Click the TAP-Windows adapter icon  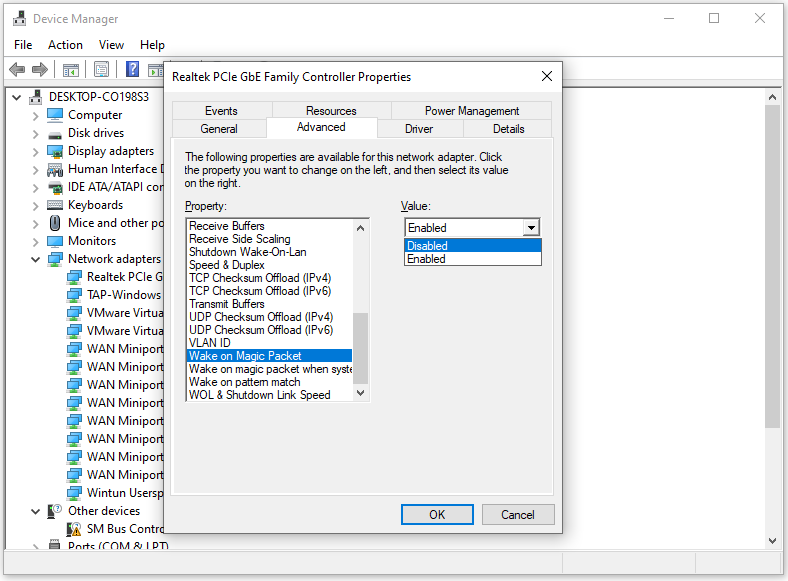pyautogui.click(x=74, y=295)
